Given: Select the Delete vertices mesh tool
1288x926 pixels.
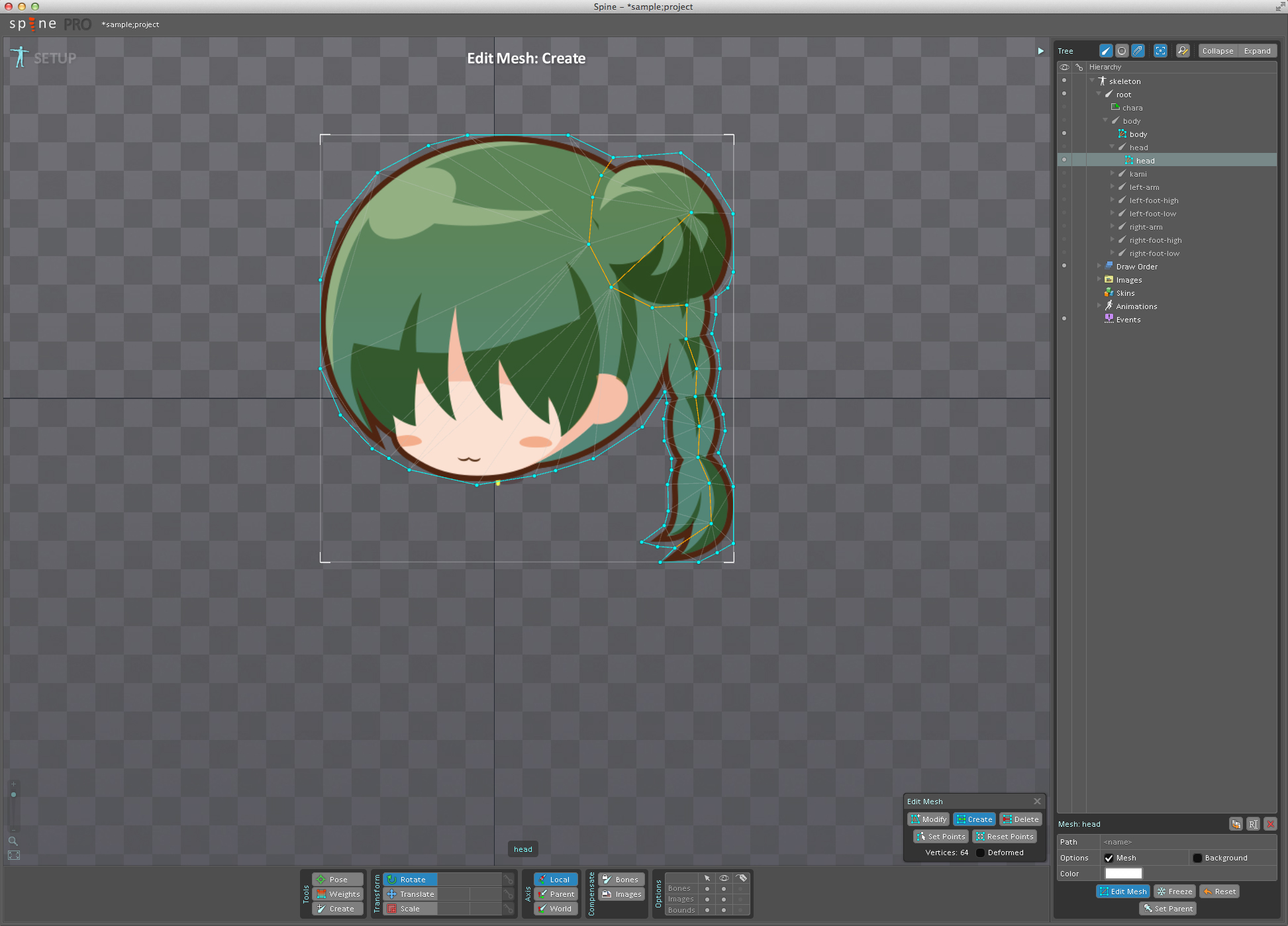Looking at the screenshot, I should pos(1020,819).
